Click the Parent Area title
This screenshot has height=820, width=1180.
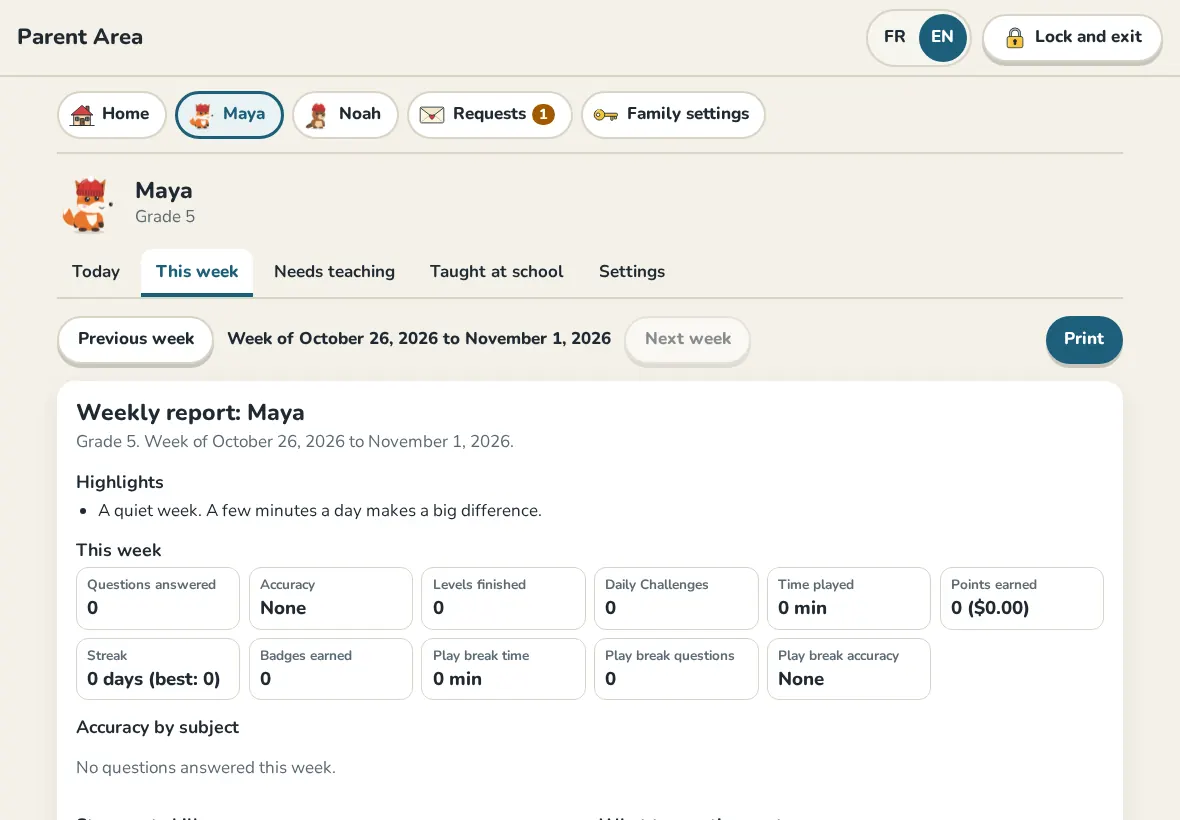[x=80, y=37]
